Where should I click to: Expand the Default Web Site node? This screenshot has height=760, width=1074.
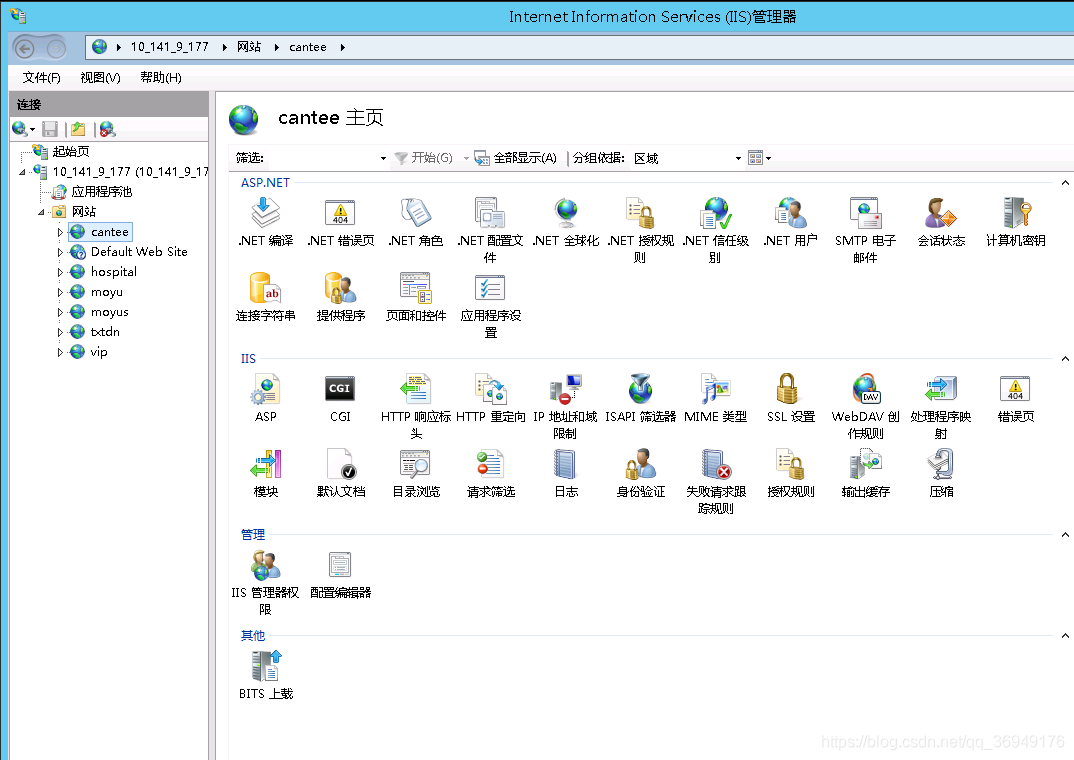[x=60, y=252]
